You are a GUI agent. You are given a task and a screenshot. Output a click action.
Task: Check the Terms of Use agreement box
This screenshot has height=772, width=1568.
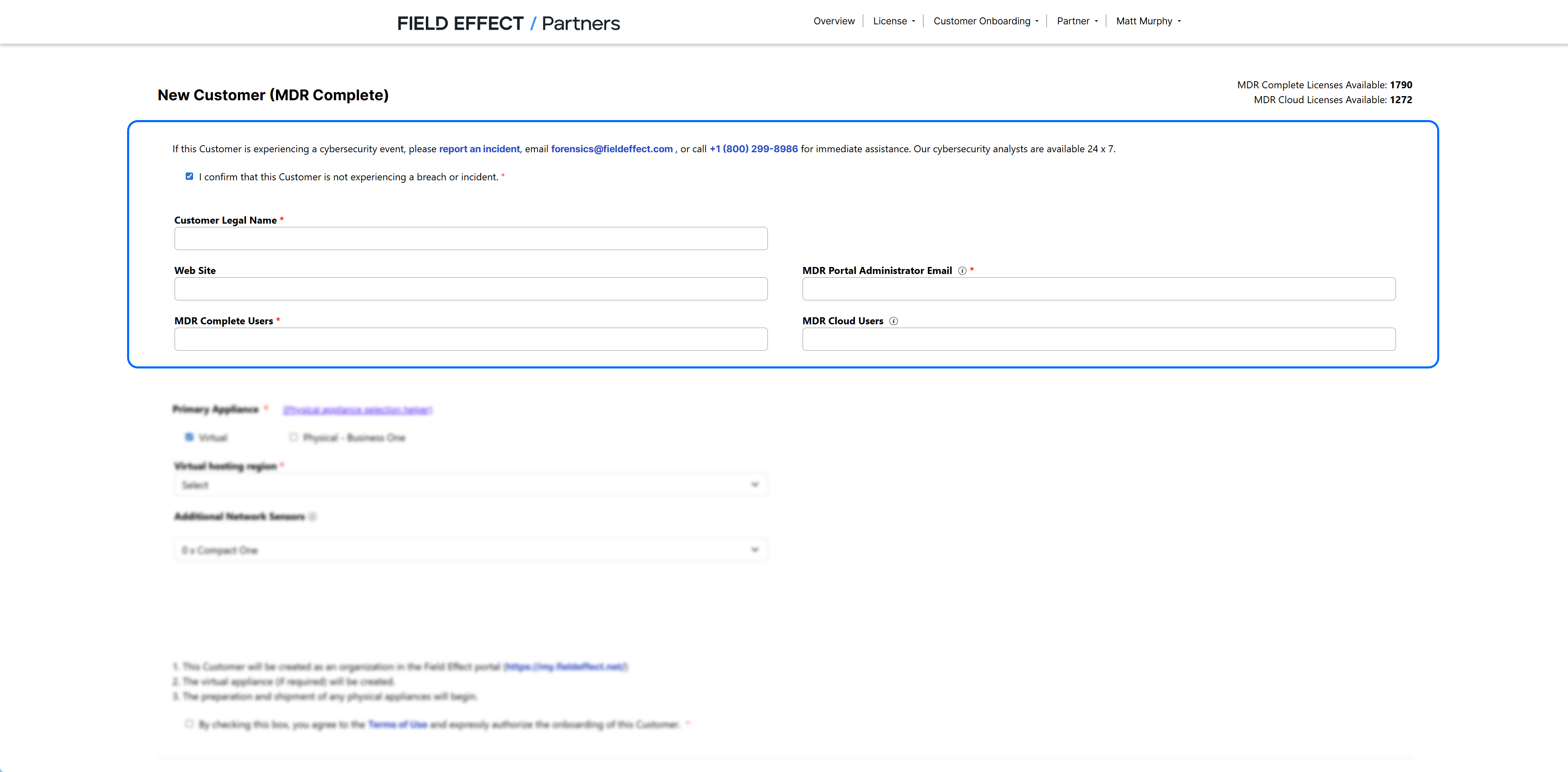click(189, 724)
